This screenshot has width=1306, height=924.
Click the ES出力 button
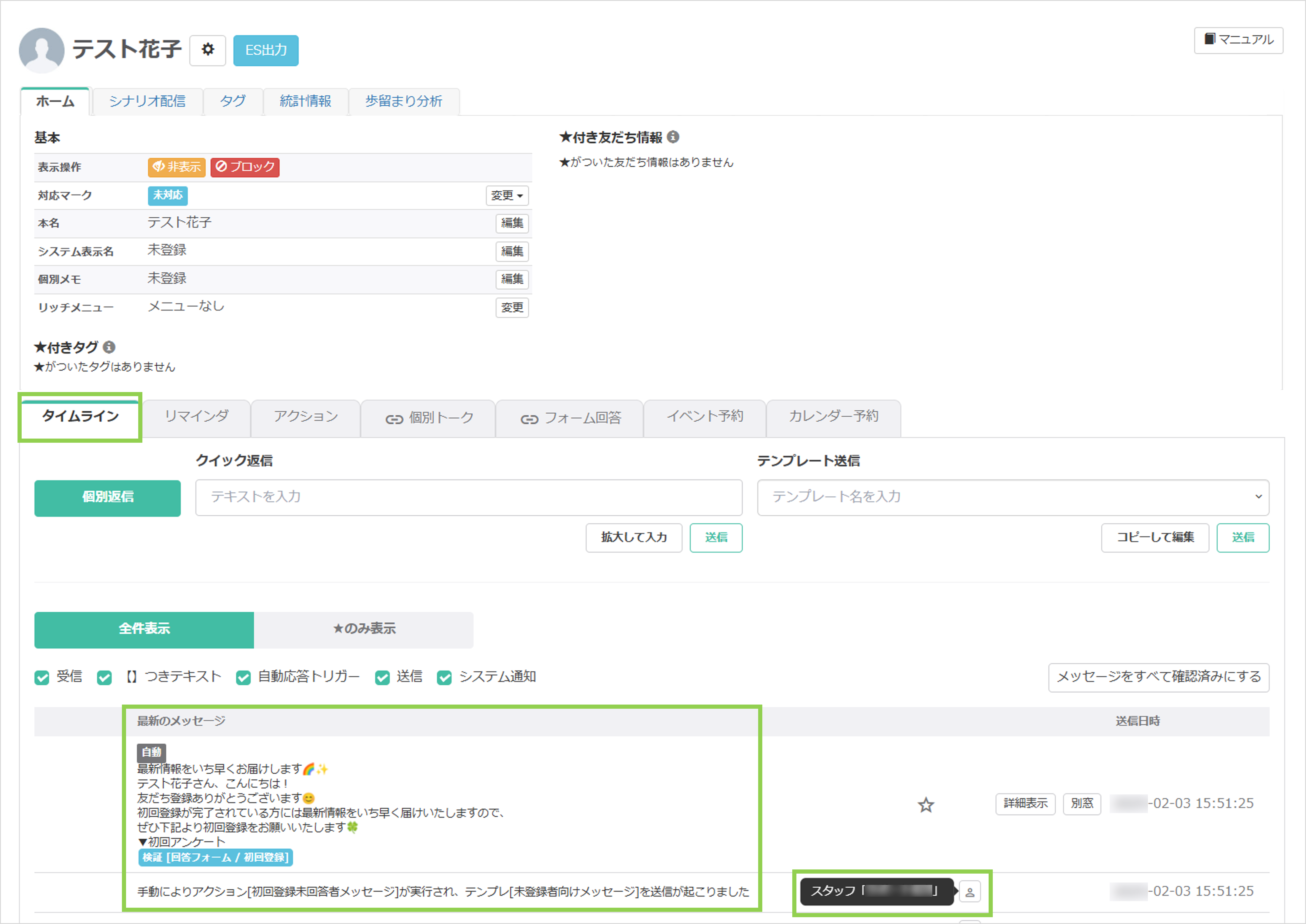tap(266, 50)
